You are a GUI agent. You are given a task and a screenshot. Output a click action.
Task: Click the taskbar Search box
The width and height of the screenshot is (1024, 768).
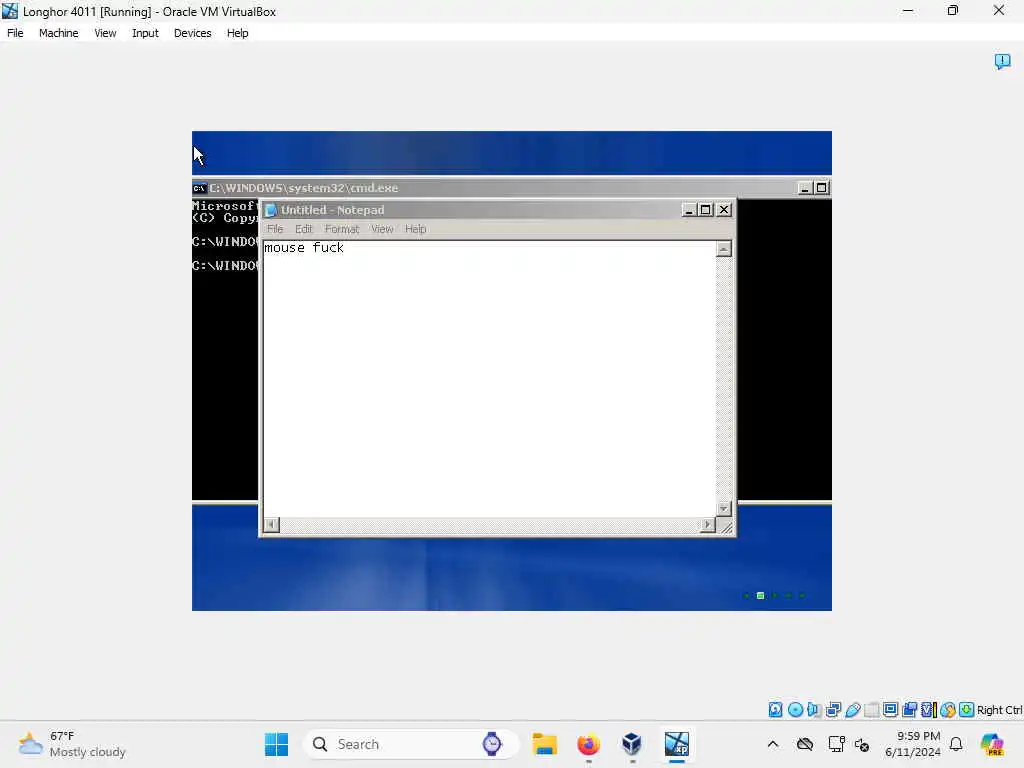[411, 744]
